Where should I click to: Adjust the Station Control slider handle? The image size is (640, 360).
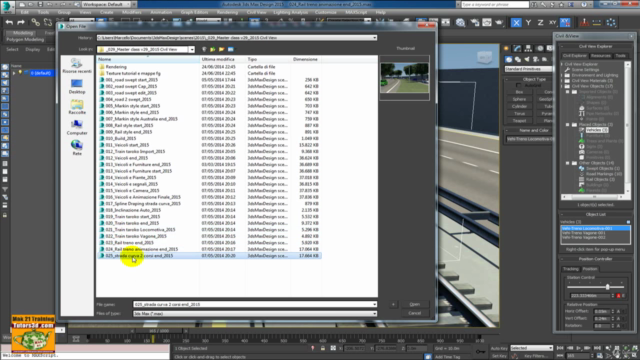click(x=607, y=287)
